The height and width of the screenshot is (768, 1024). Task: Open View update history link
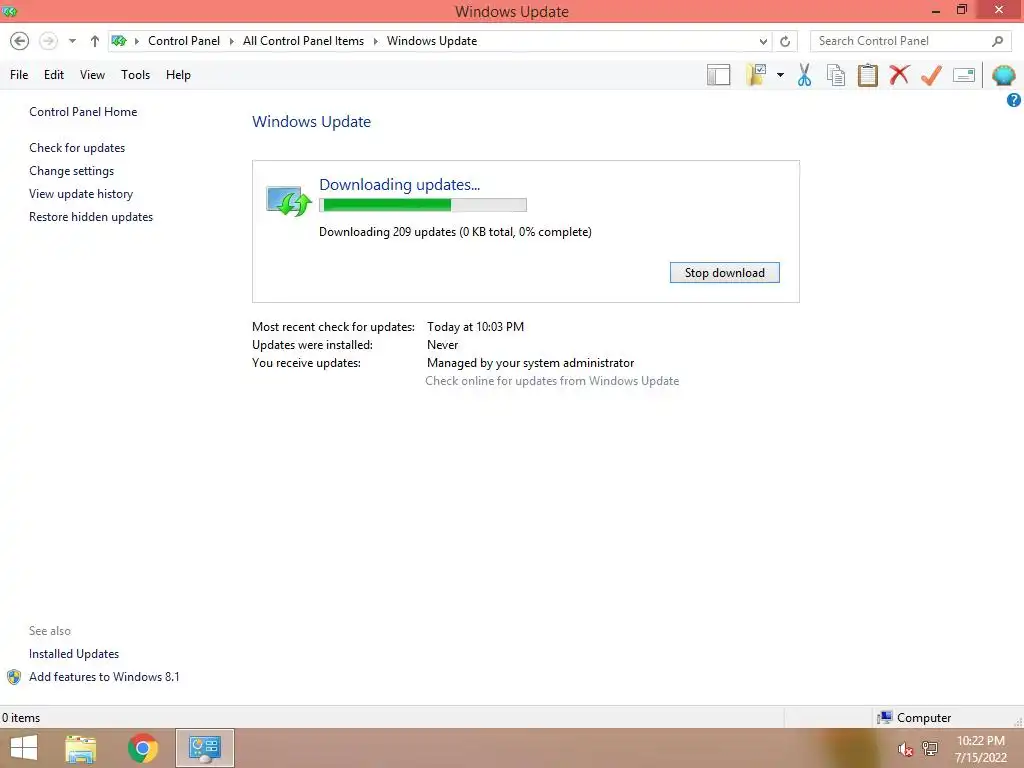pos(81,194)
